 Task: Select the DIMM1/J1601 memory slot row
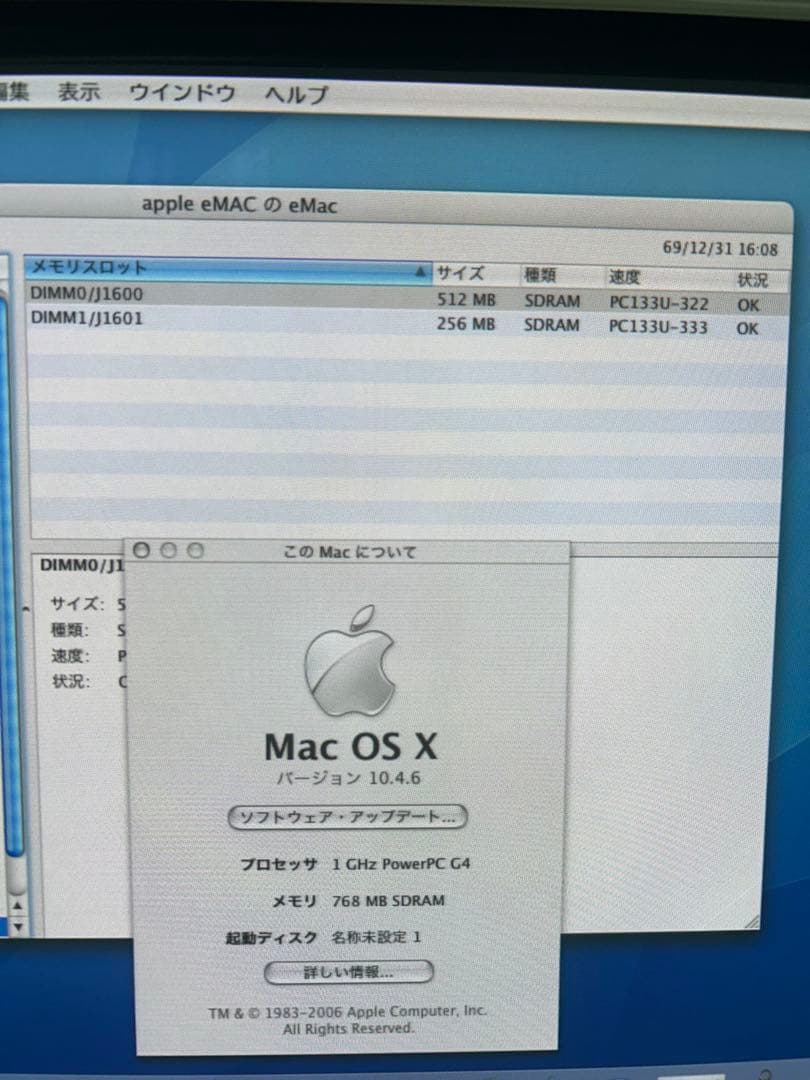pos(406,323)
